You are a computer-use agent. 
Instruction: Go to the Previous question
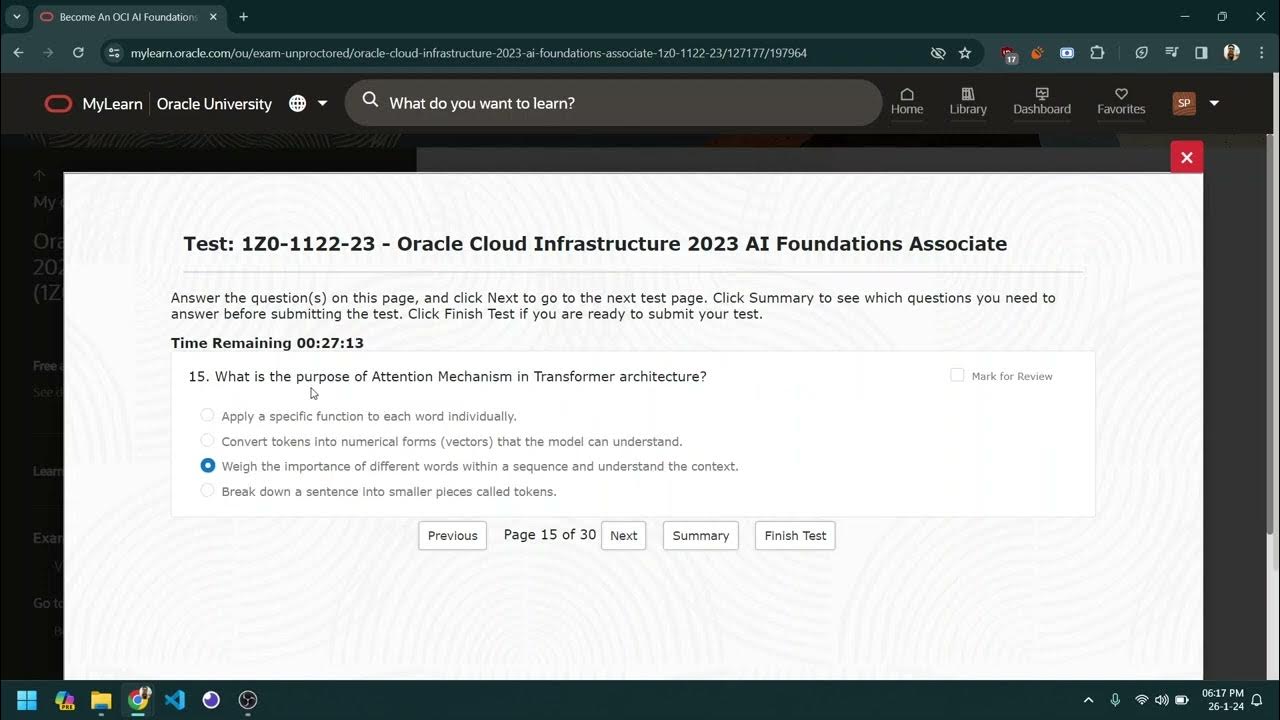coord(453,535)
